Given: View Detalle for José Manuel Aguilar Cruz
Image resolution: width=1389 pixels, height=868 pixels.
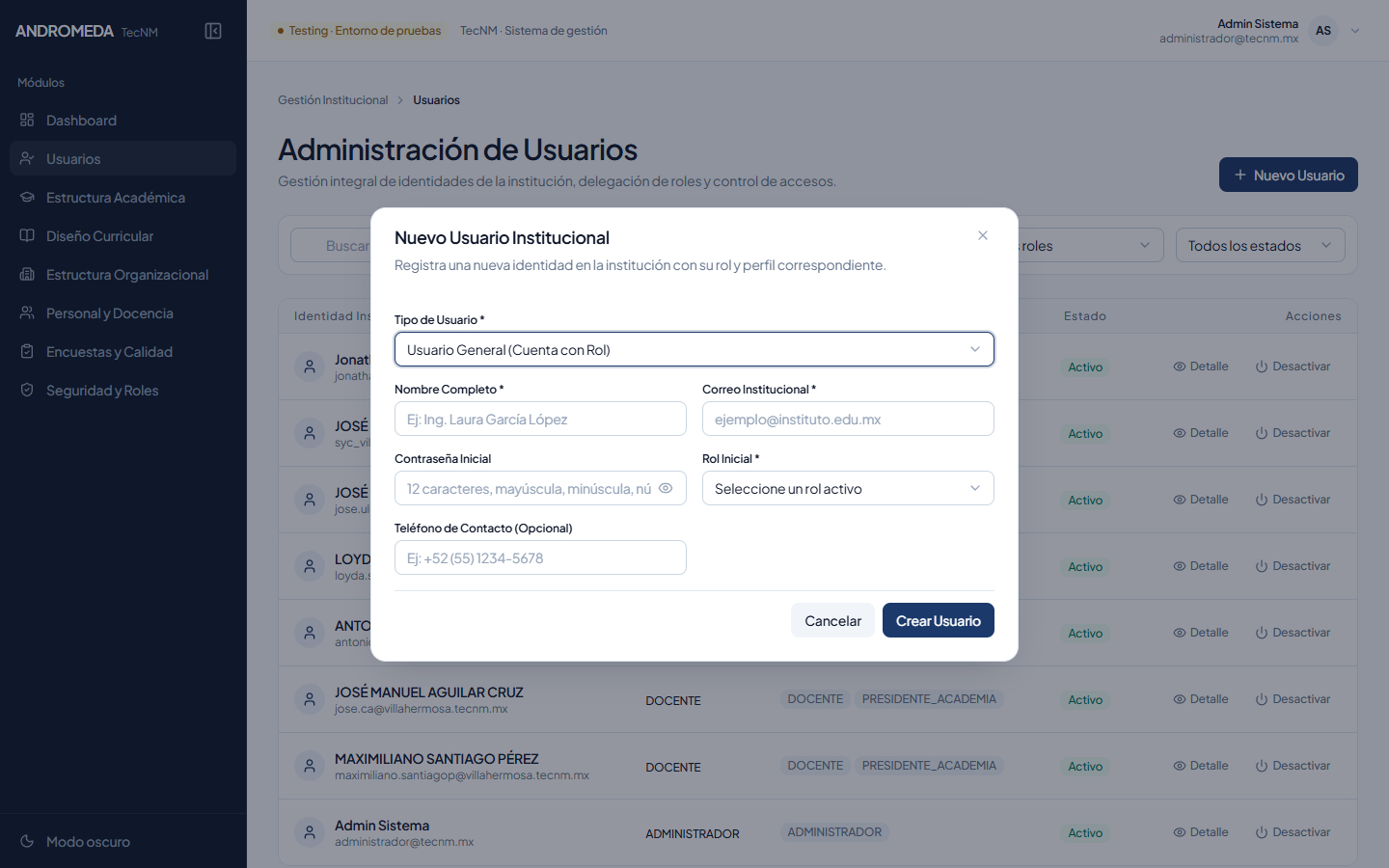Looking at the screenshot, I should (1201, 699).
